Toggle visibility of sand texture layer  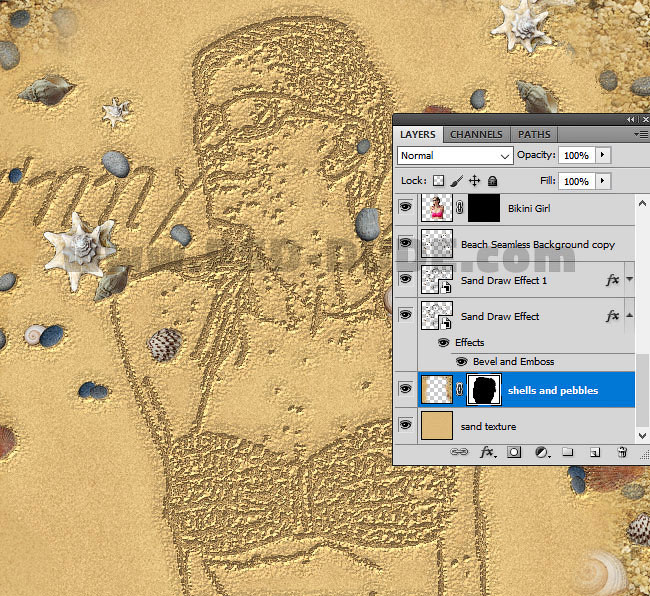tap(405, 424)
